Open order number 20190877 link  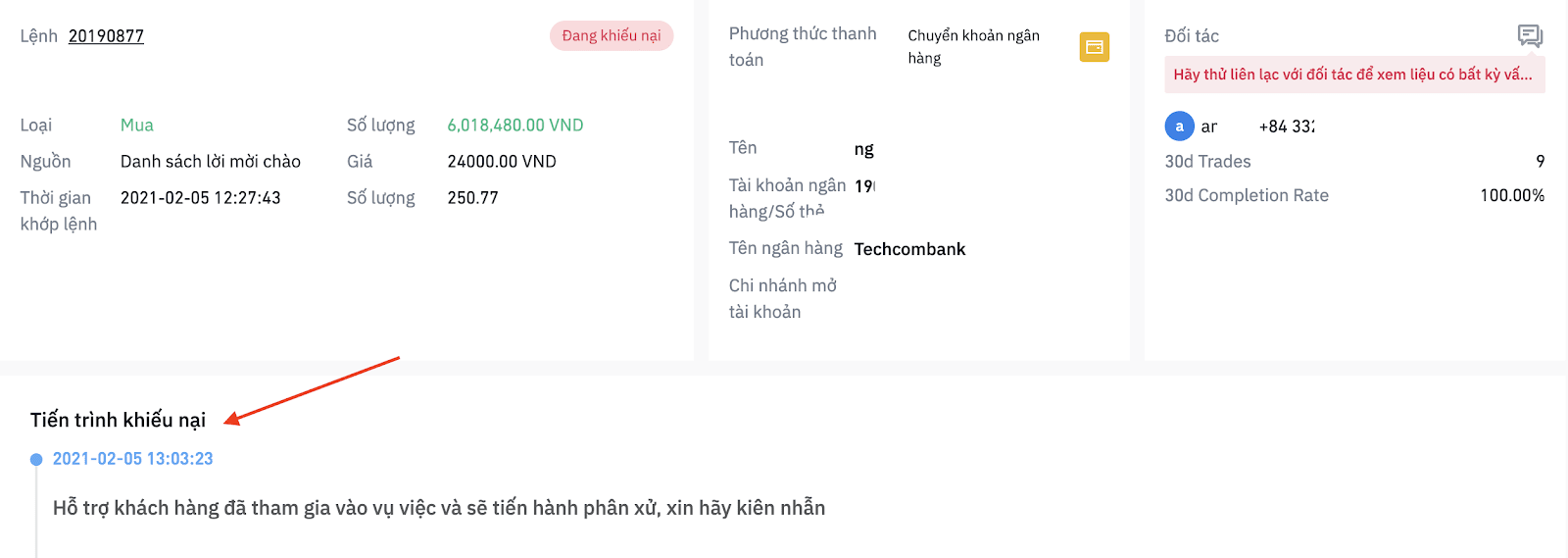click(106, 36)
